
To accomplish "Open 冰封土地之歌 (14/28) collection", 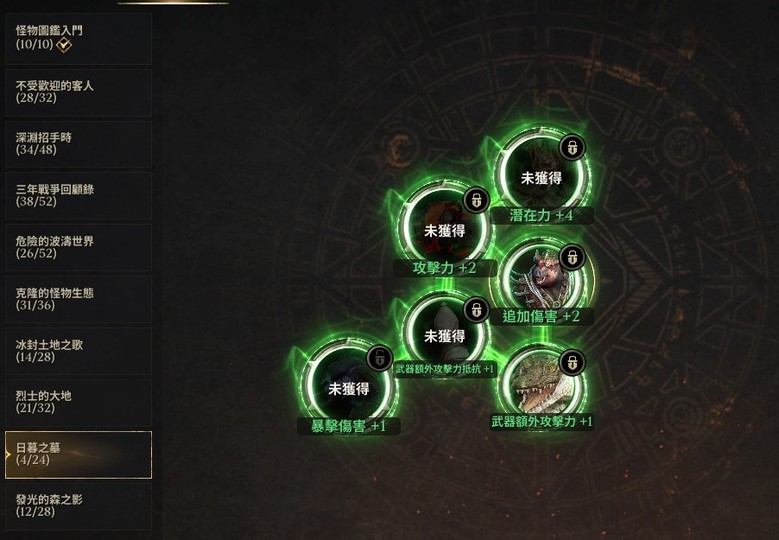I will pos(78,351).
